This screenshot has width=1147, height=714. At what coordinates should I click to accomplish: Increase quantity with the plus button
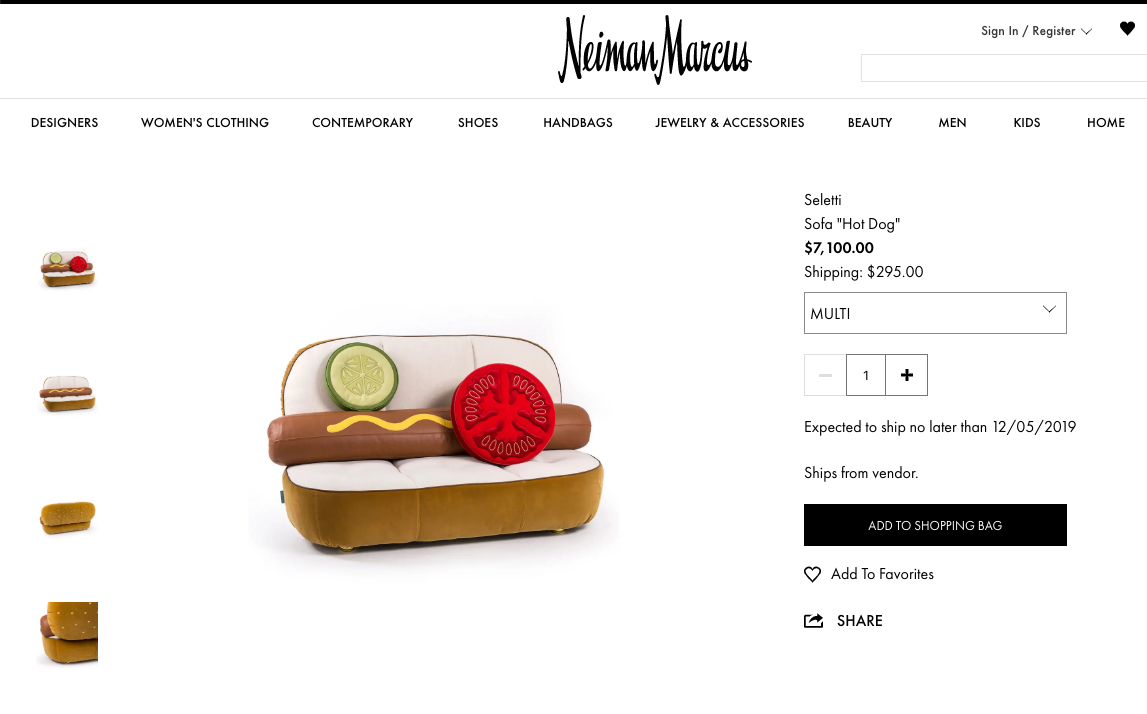(x=906, y=375)
